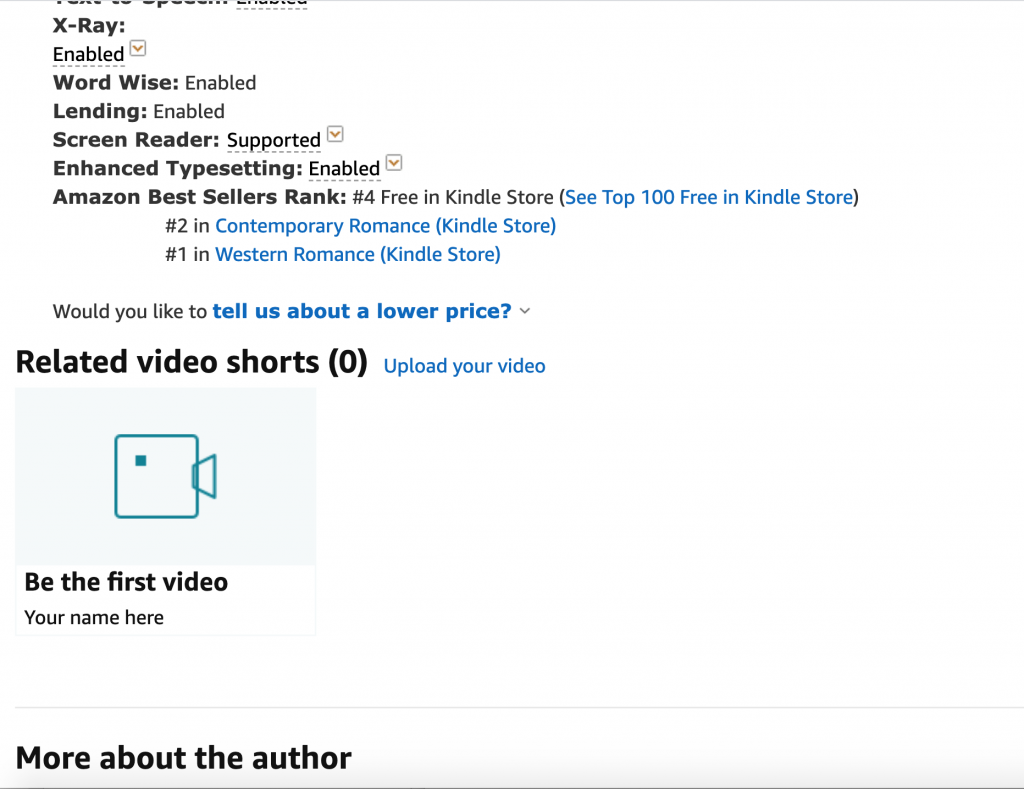Click the underlined Supported text for Screen Reader
This screenshot has width=1024, height=789.
pos(273,140)
